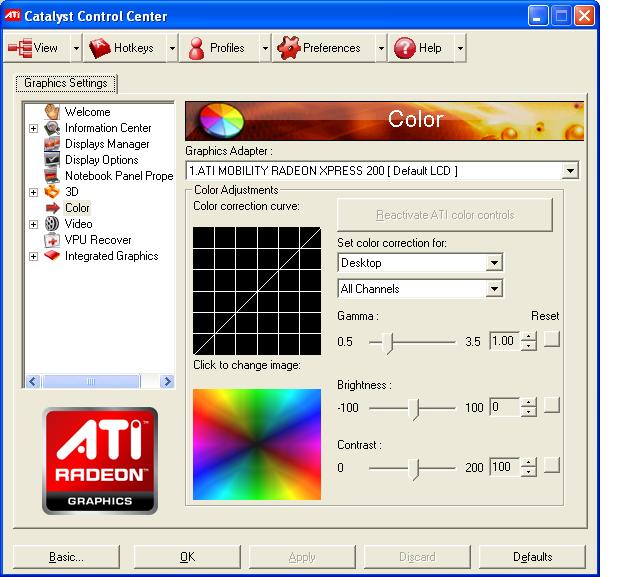Image resolution: width=640 pixels, height=577 pixels.
Task: Click the Brightness value field showing 0
Action: [x=504, y=407]
